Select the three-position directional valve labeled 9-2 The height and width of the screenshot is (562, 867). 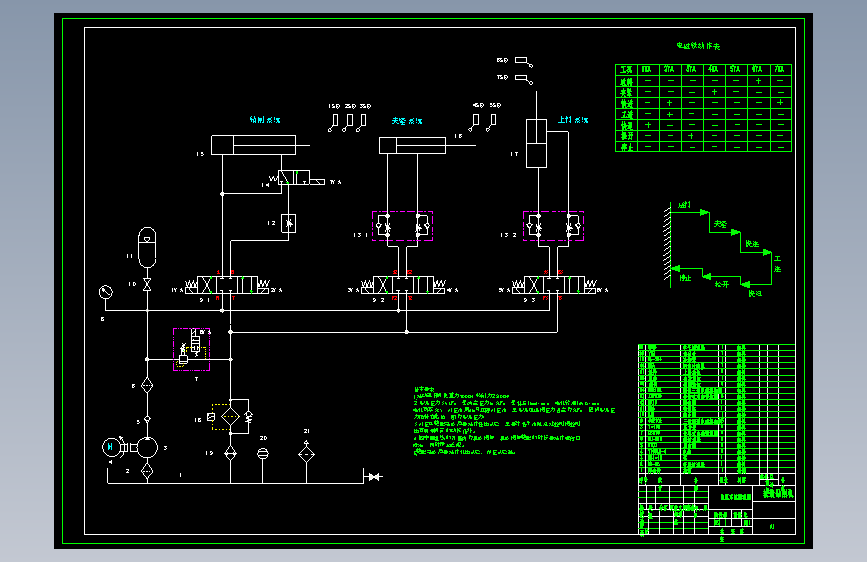403,285
